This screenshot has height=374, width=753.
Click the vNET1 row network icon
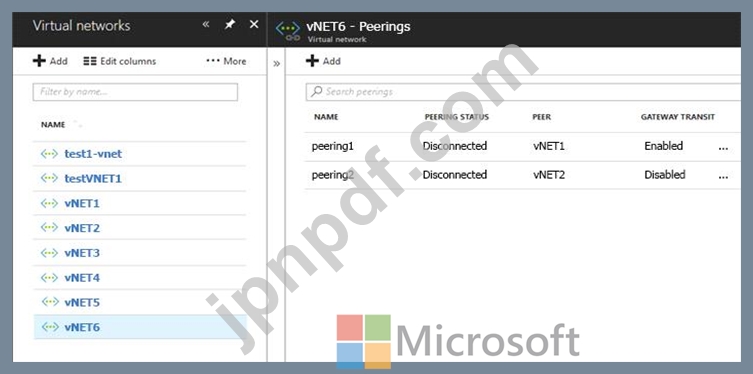point(49,203)
